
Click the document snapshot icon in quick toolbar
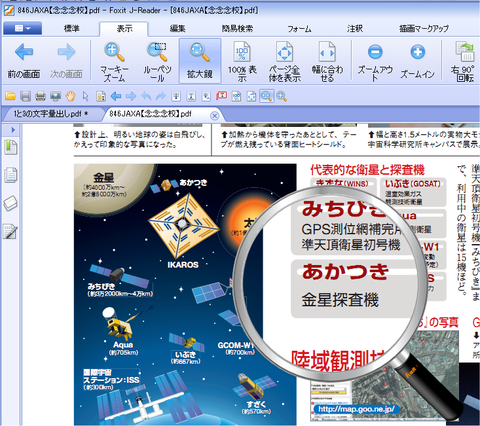[x=101, y=96]
